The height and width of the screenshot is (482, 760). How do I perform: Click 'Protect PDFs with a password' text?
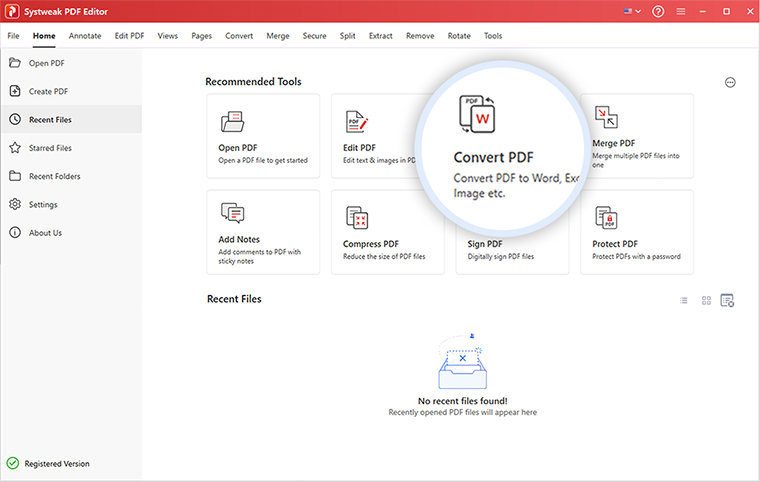click(636, 257)
